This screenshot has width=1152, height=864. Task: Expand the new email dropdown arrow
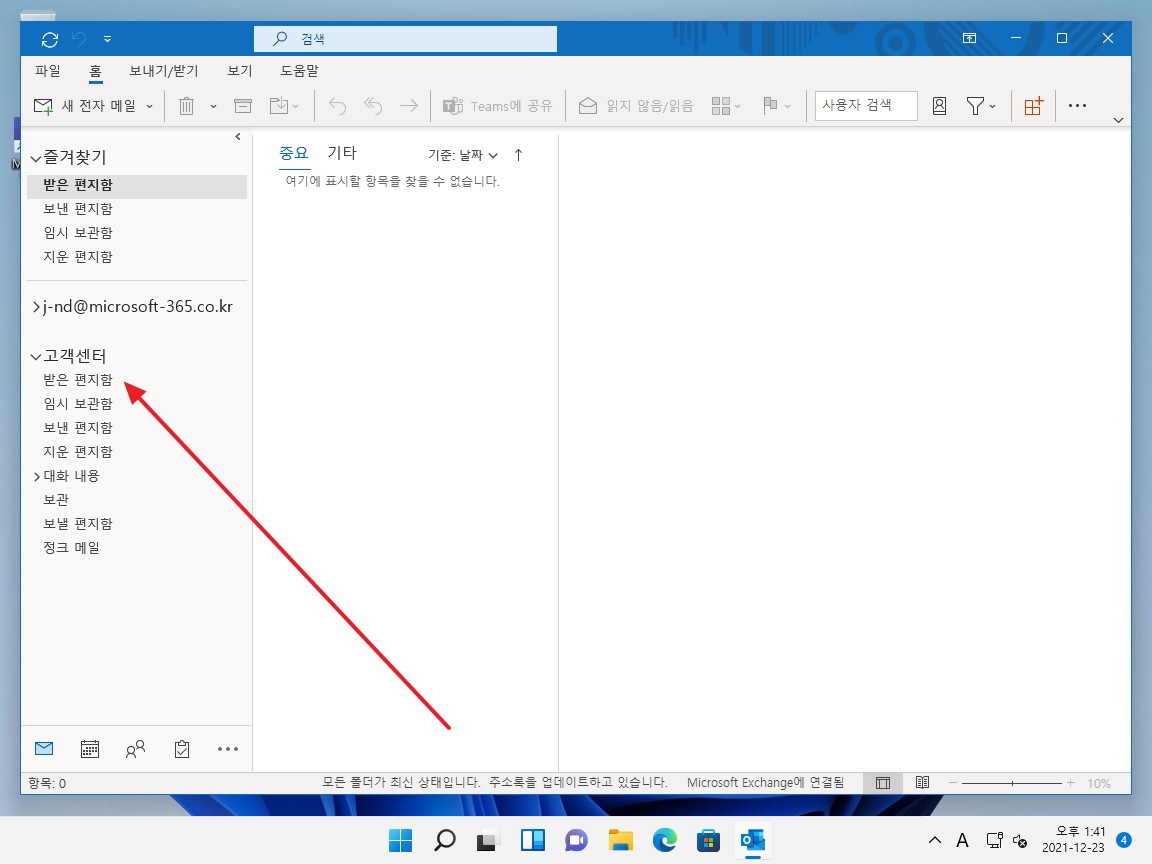click(x=149, y=107)
